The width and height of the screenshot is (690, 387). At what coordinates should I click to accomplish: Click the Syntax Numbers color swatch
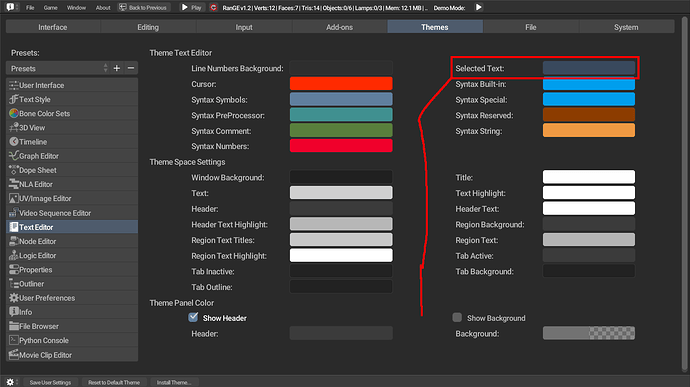(341, 146)
